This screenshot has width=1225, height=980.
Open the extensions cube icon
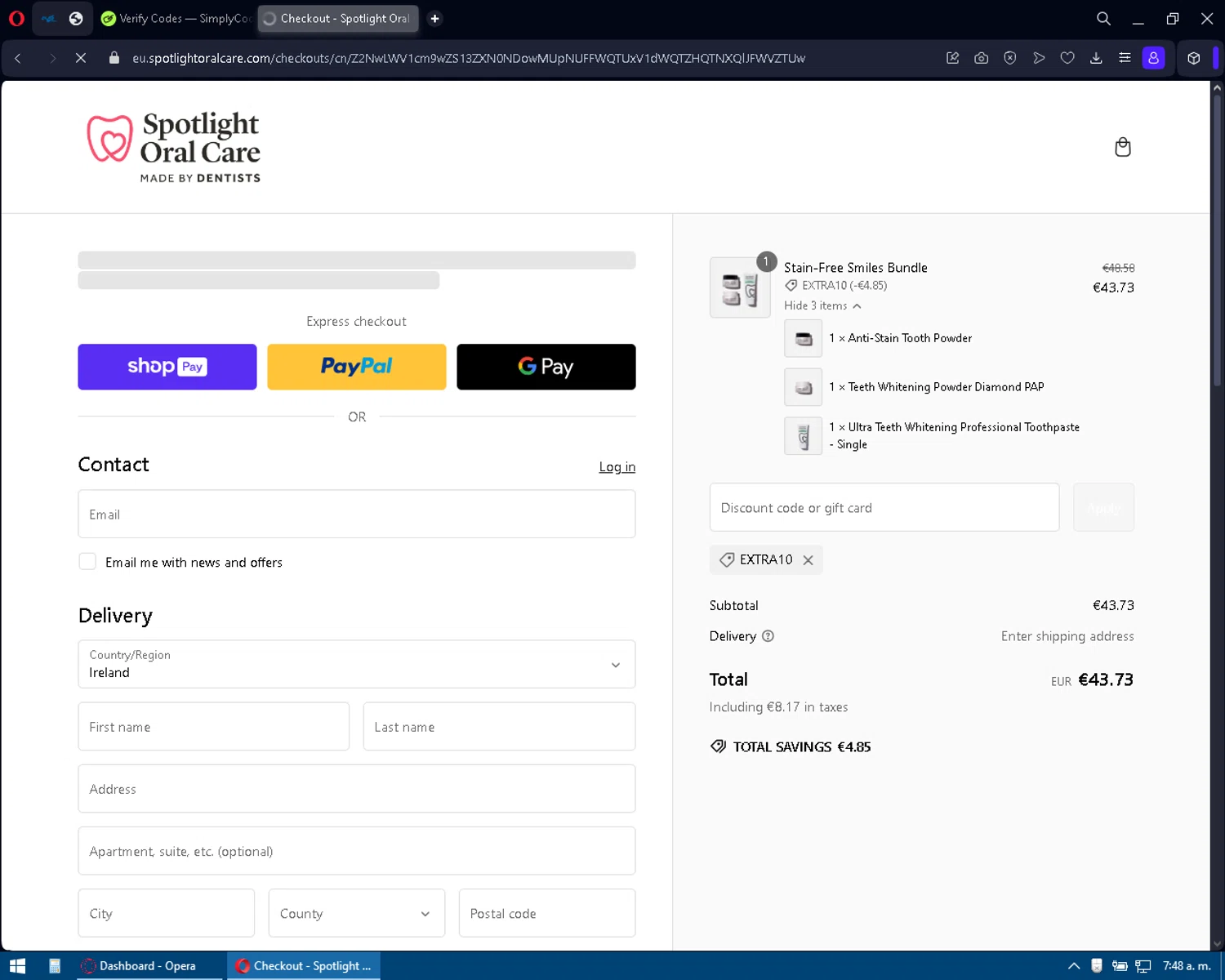coord(1194,58)
